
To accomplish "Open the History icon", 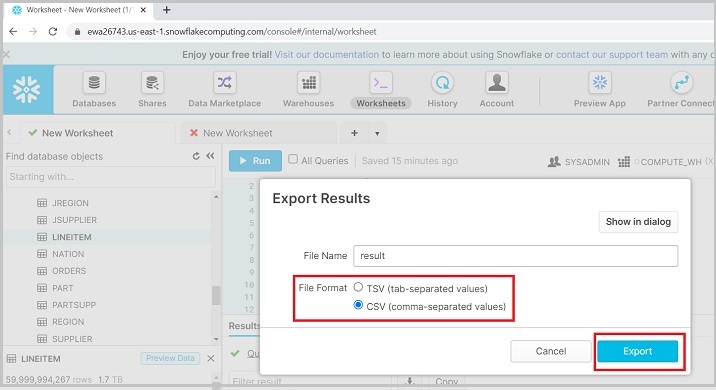I will (x=442, y=83).
